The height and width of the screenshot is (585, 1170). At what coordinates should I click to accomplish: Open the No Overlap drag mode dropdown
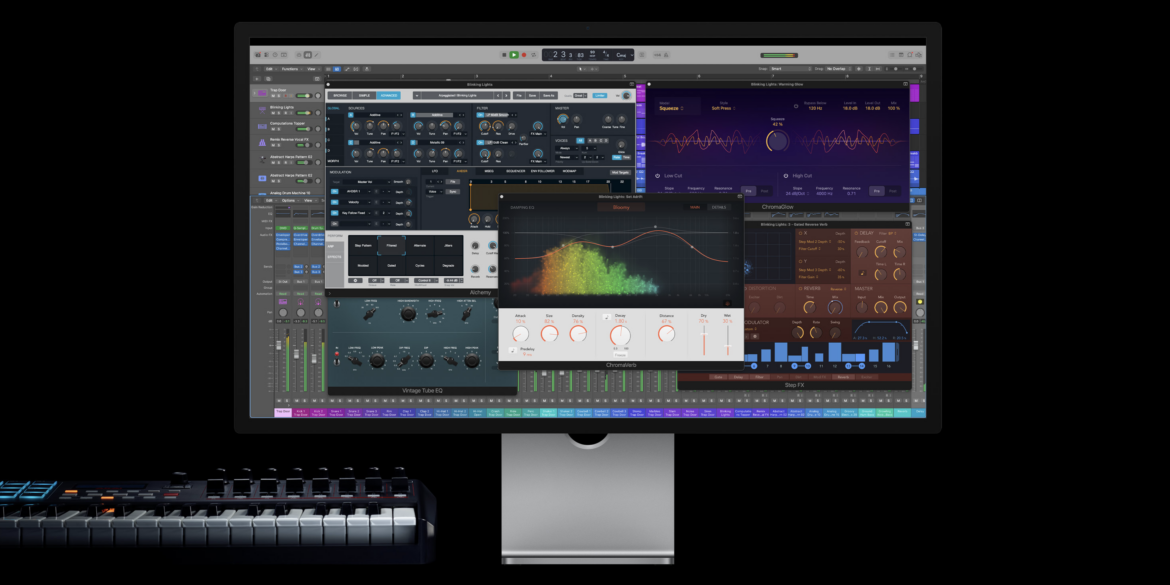(837, 68)
